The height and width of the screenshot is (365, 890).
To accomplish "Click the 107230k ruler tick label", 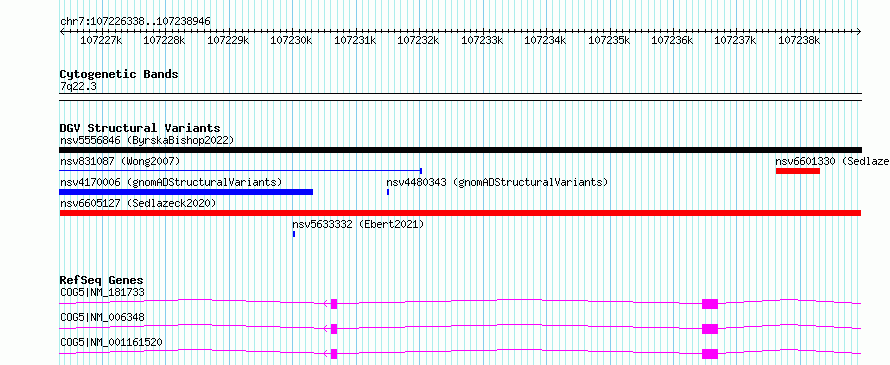I will click(x=291, y=40).
